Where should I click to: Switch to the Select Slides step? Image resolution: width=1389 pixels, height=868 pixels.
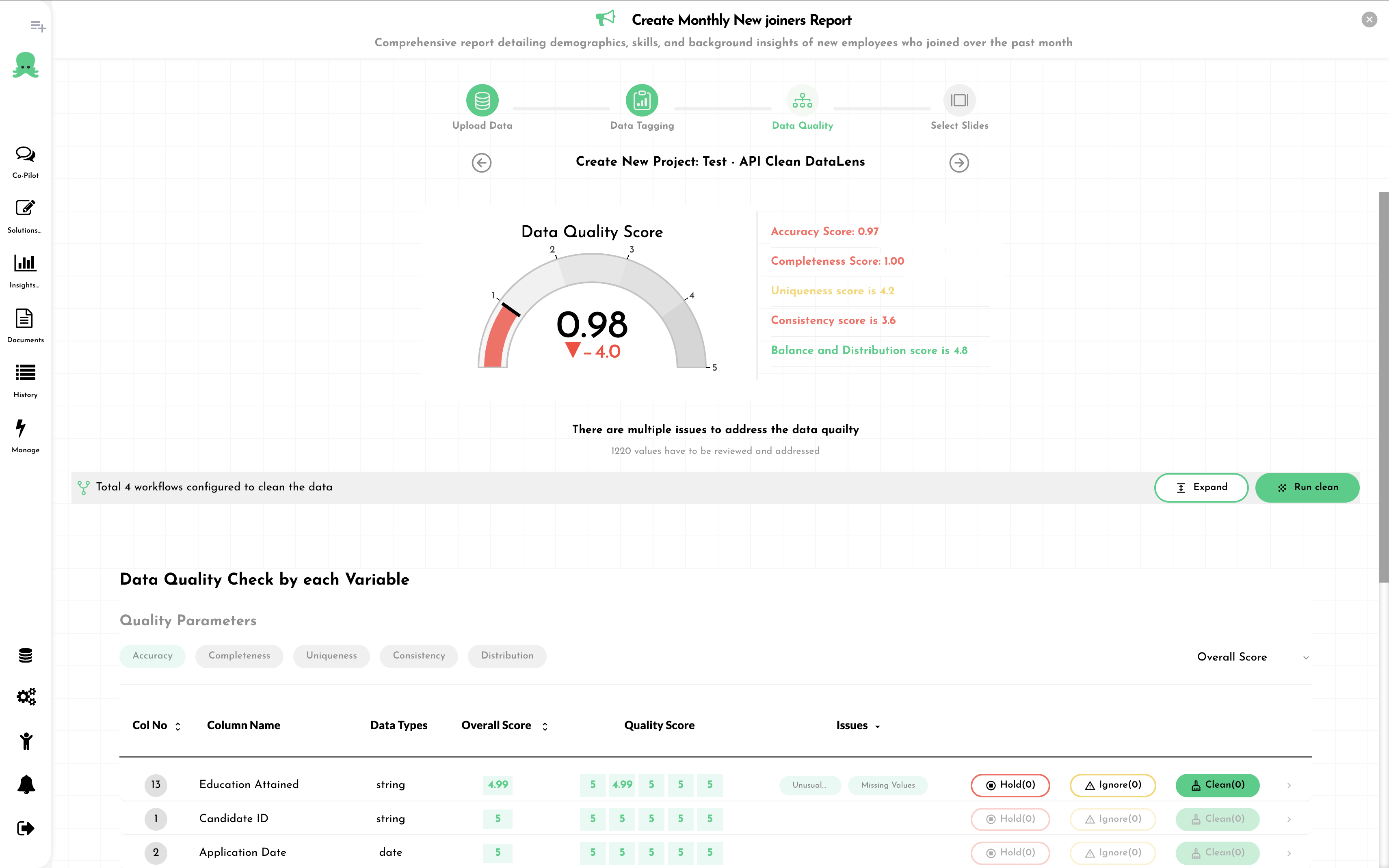959,101
